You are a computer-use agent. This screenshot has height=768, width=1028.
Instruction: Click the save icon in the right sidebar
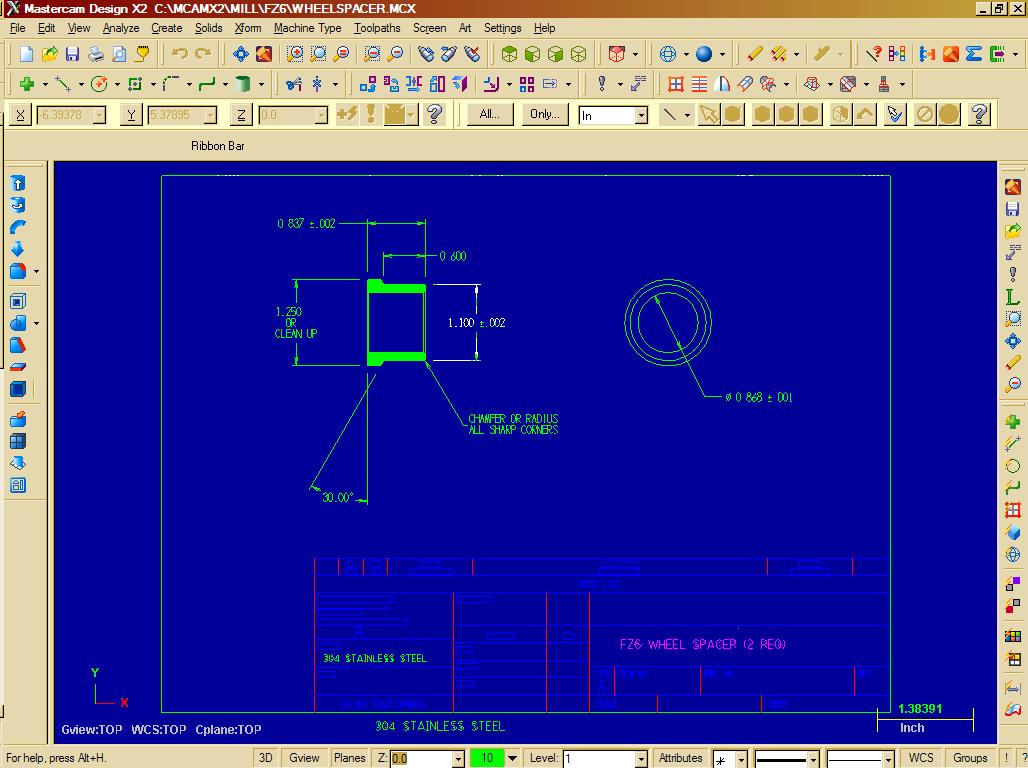(1012, 209)
